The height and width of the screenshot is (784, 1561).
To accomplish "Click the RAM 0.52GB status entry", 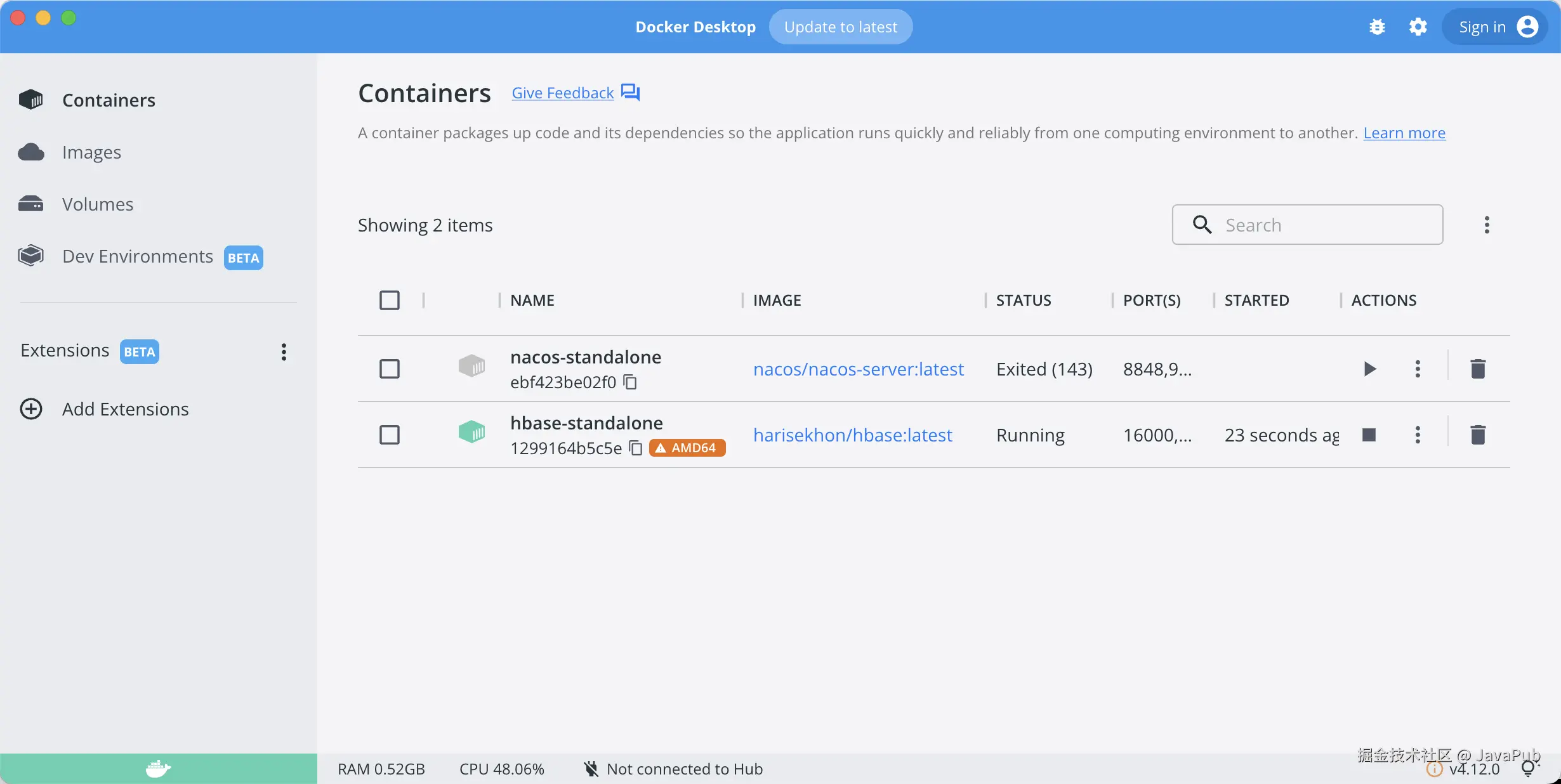I will coord(381,769).
